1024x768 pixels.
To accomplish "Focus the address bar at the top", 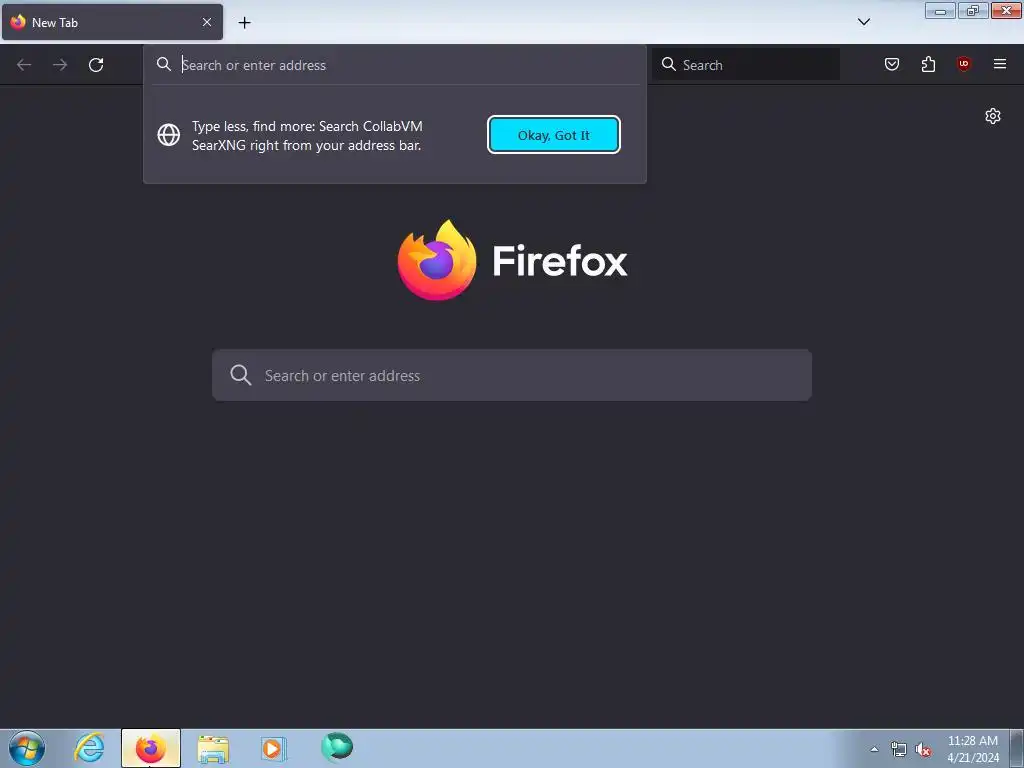I will point(394,65).
